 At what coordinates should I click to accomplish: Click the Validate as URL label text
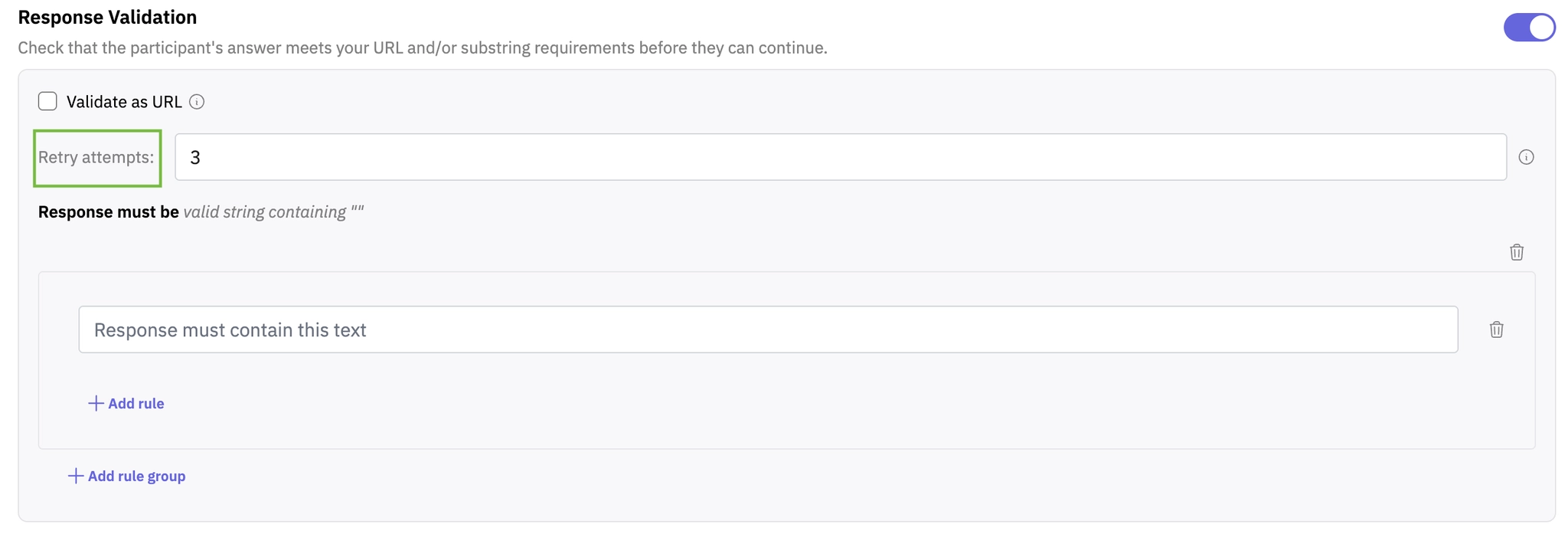(124, 102)
